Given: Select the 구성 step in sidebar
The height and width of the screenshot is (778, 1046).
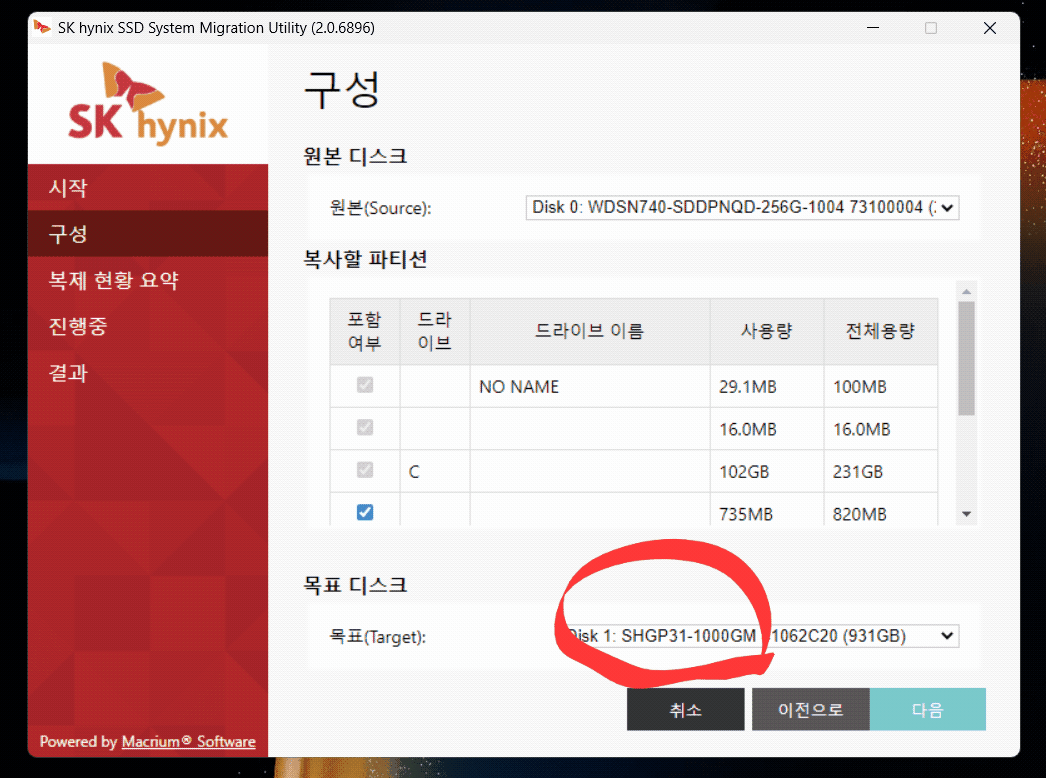Looking at the screenshot, I should point(148,234).
